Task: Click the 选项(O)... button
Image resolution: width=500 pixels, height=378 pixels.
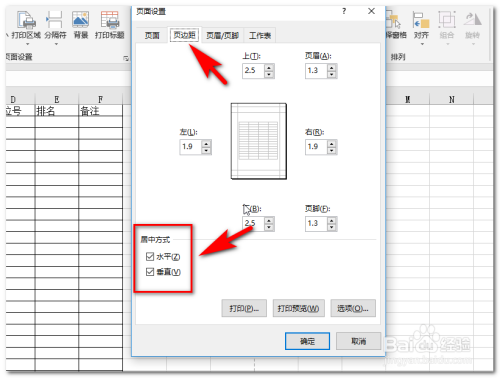Action: tap(353, 308)
